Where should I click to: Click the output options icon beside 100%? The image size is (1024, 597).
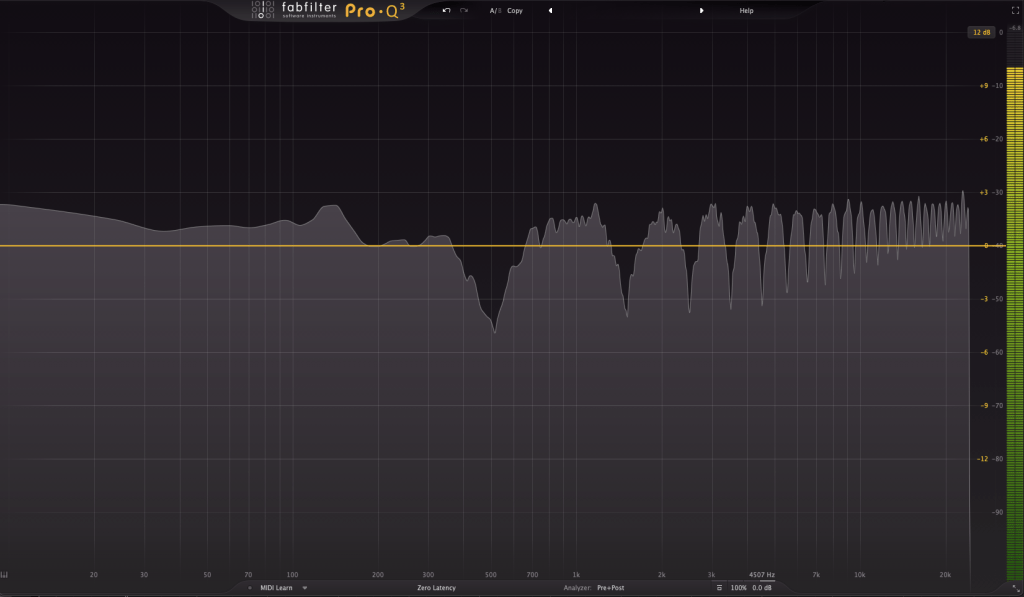(x=719, y=588)
